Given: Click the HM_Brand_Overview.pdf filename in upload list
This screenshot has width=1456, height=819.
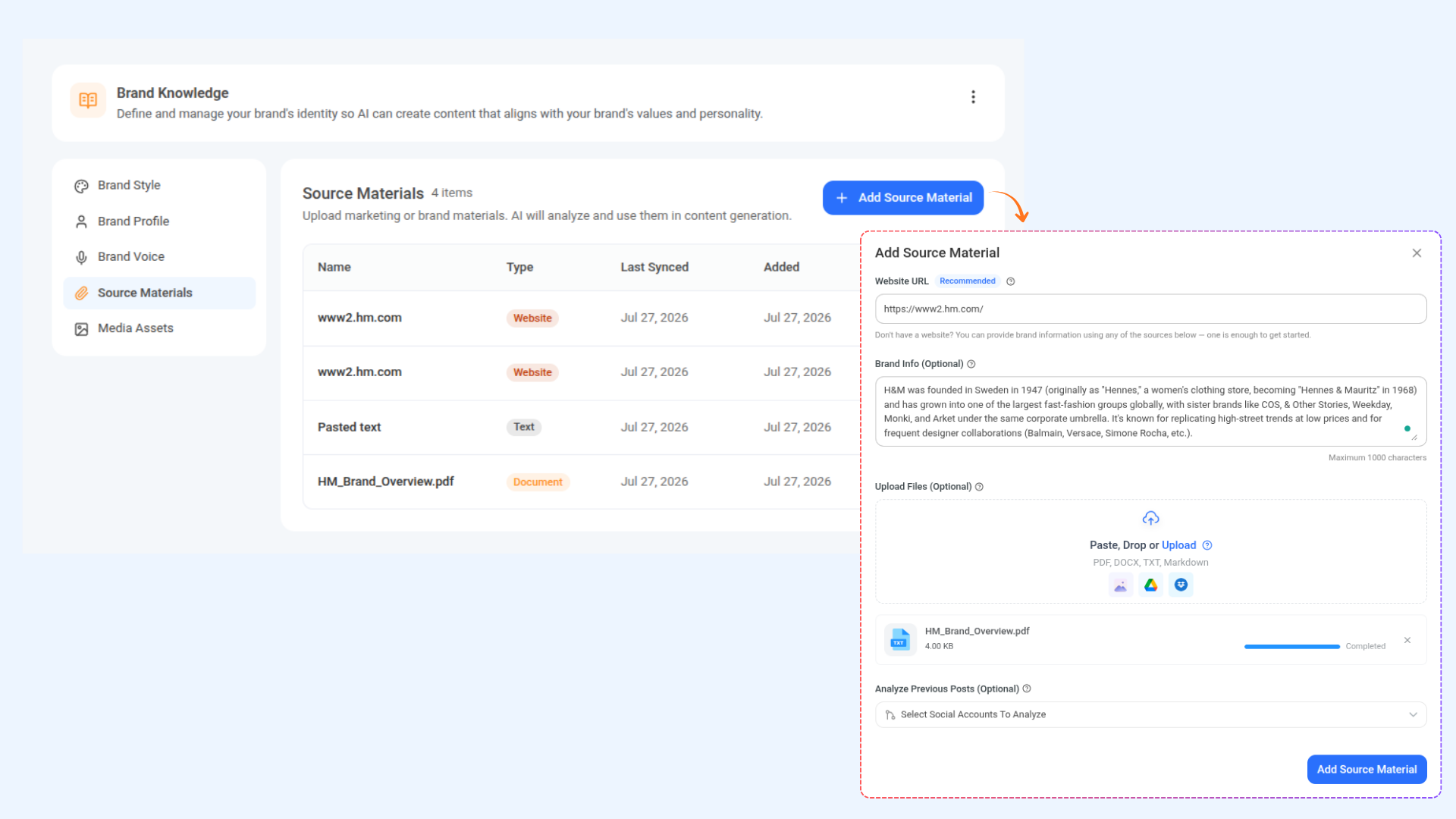Looking at the screenshot, I should (977, 631).
